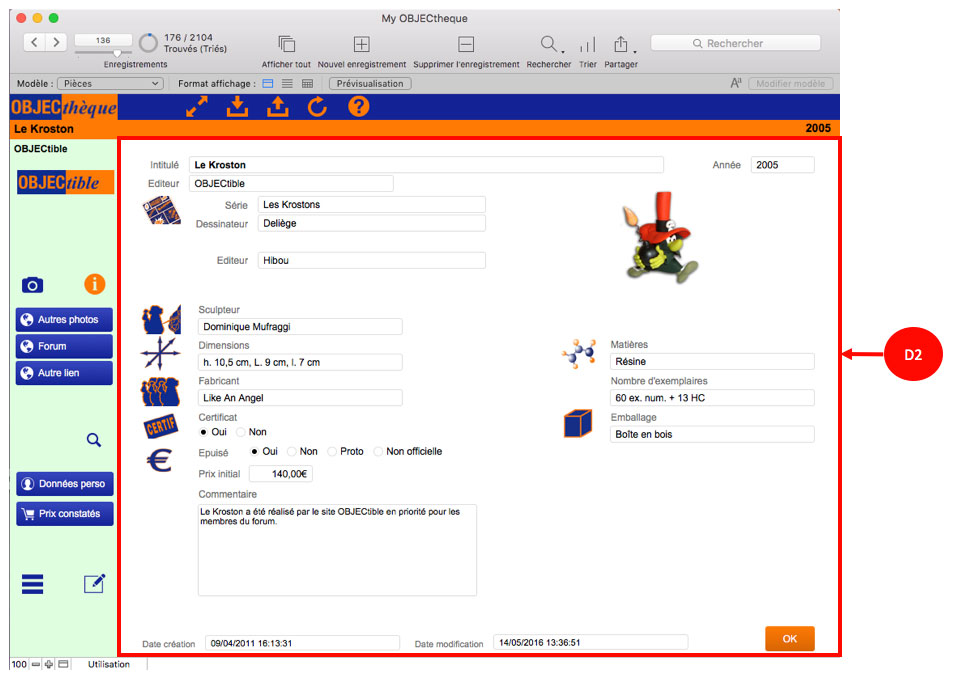This screenshot has width=960, height=678.
Task: Click the orange info icon
Action: tap(94, 284)
